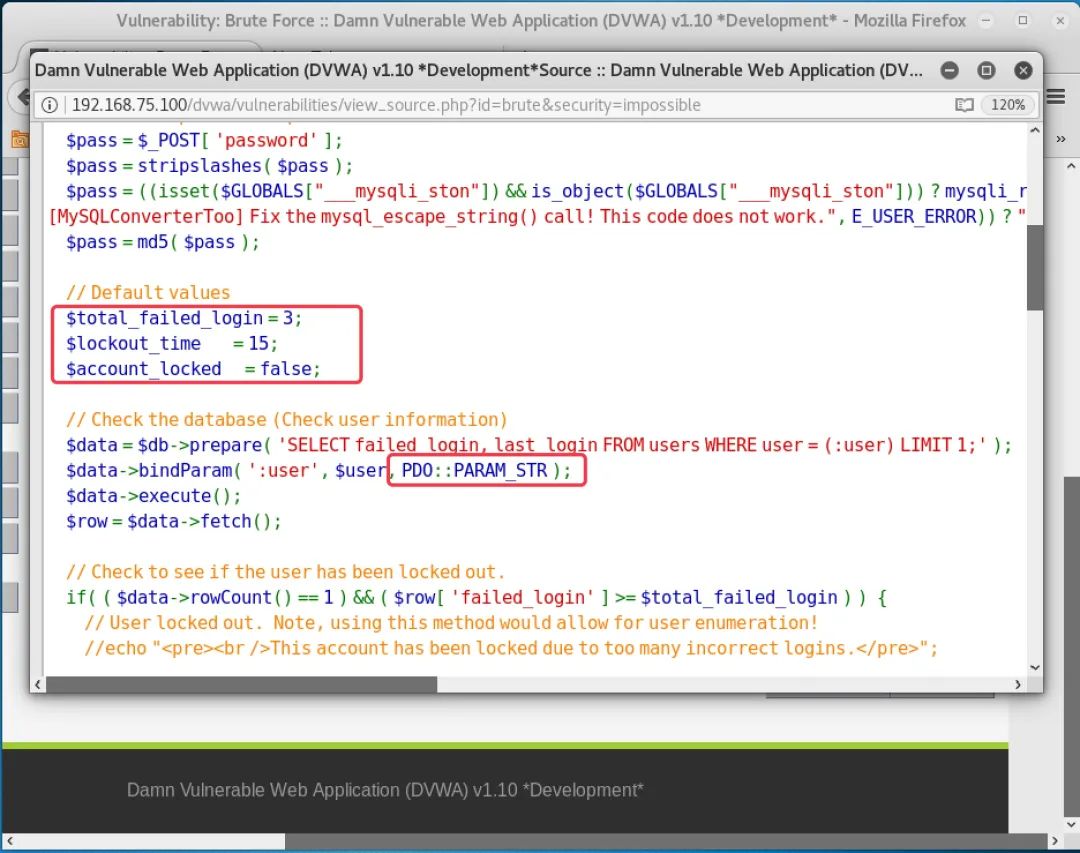The image size is (1080, 853).
Task: Open bookmark folder icon in main window
Action: 19,139
